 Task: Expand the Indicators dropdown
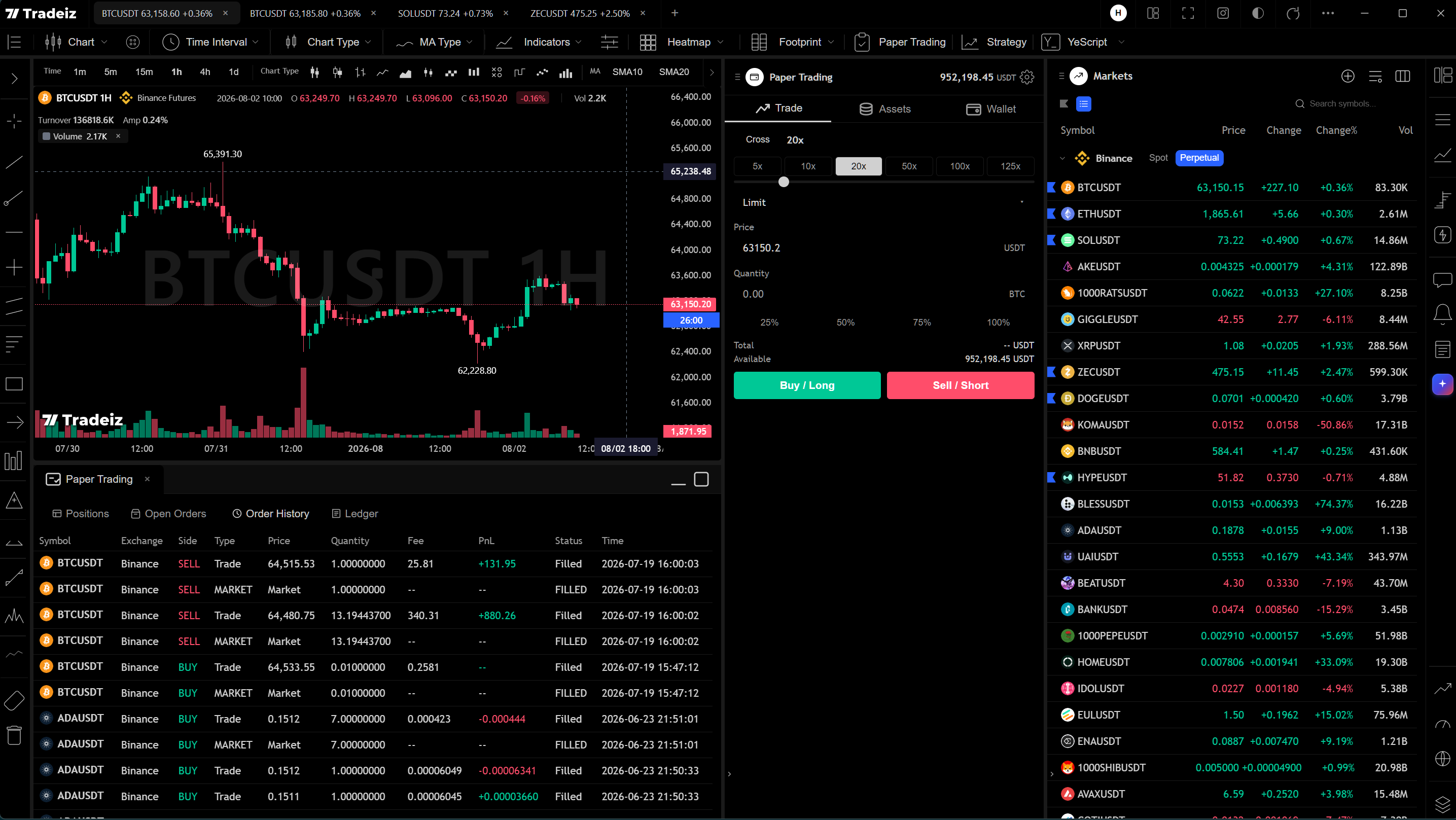pos(539,43)
